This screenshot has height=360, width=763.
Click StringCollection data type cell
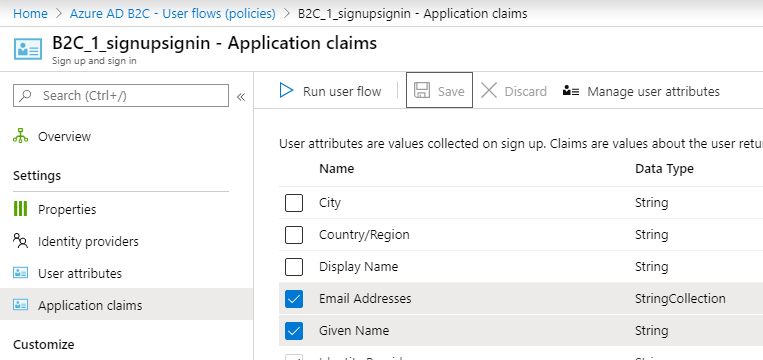tap(680, 298)
